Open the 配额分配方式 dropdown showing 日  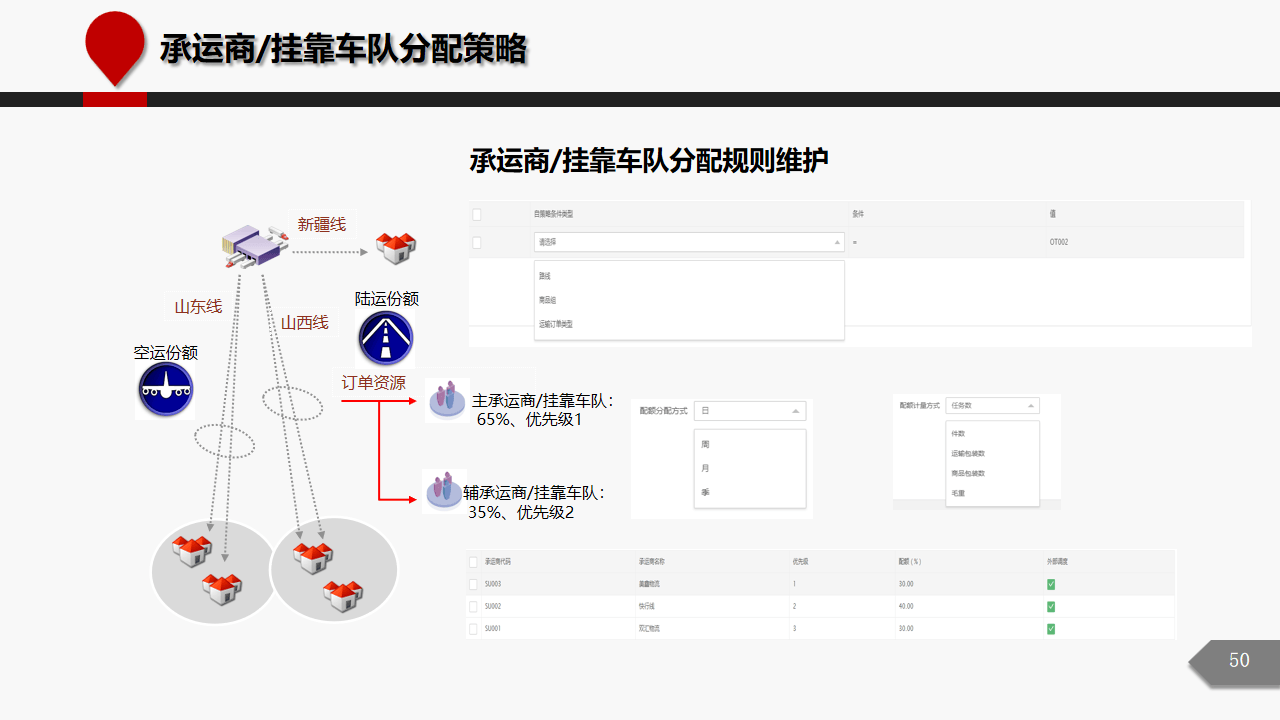pyautogui.click(x=750, y=411)
